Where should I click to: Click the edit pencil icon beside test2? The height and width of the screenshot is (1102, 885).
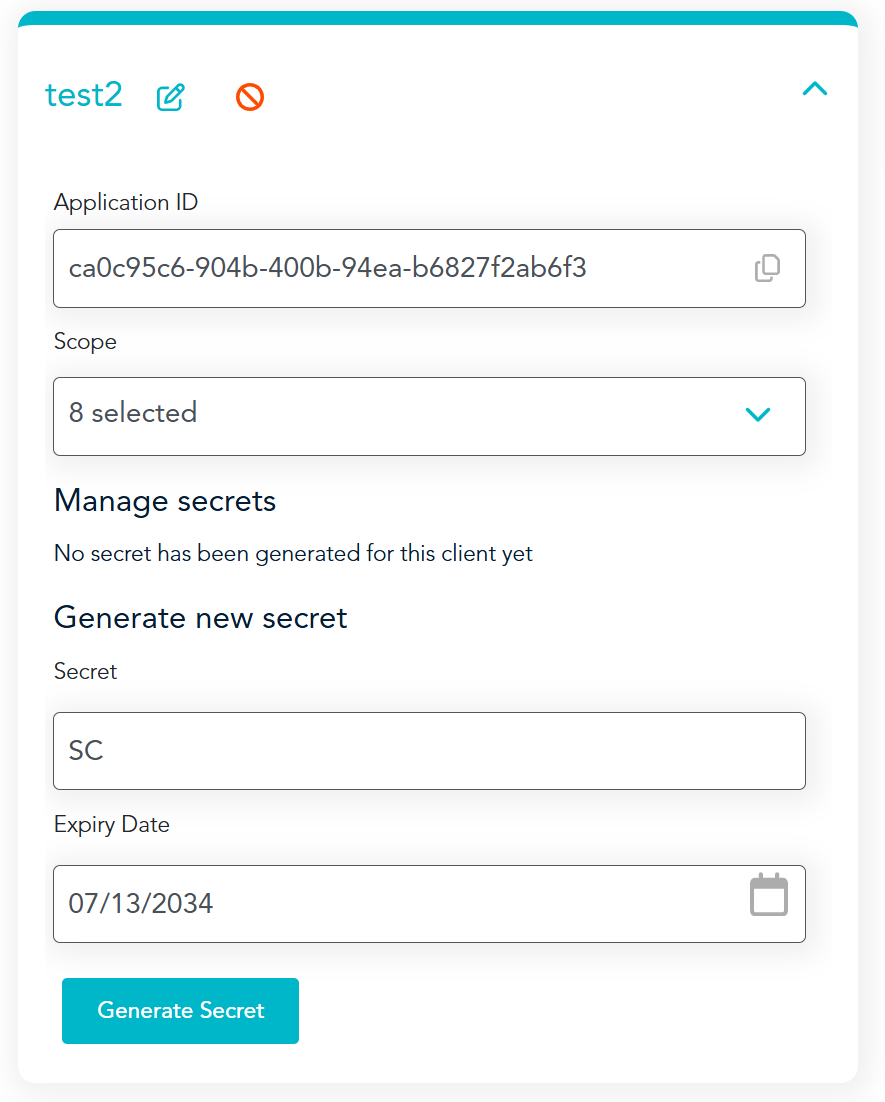pyautogui.click(x=171, y=97)
